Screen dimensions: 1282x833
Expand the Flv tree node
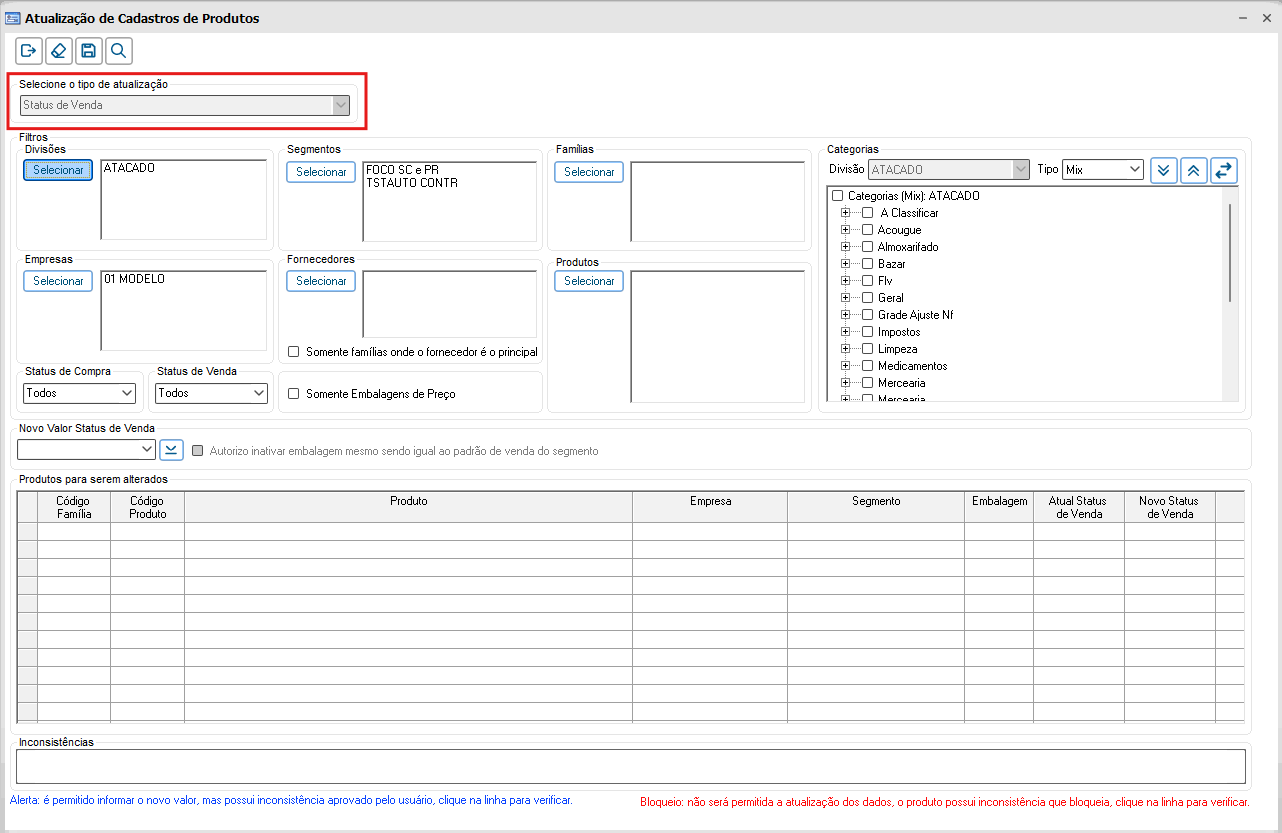coord(846,281)
